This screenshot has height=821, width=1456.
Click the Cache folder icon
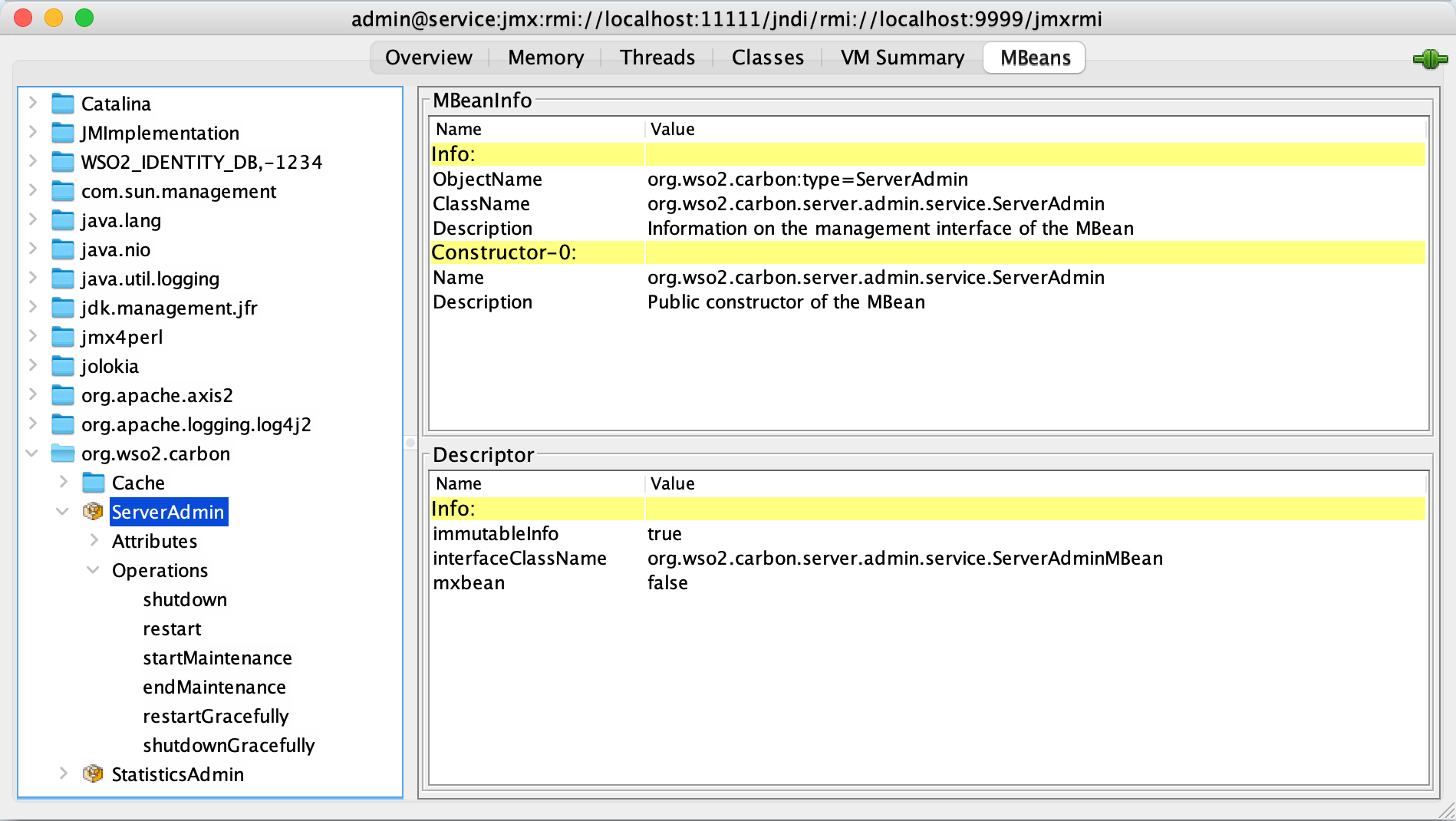(94, 483)
